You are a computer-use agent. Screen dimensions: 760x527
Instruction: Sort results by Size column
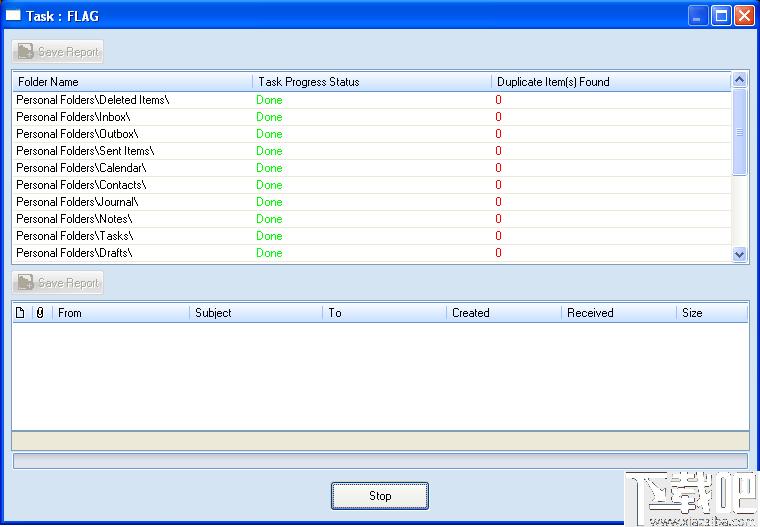click(712, 313)
